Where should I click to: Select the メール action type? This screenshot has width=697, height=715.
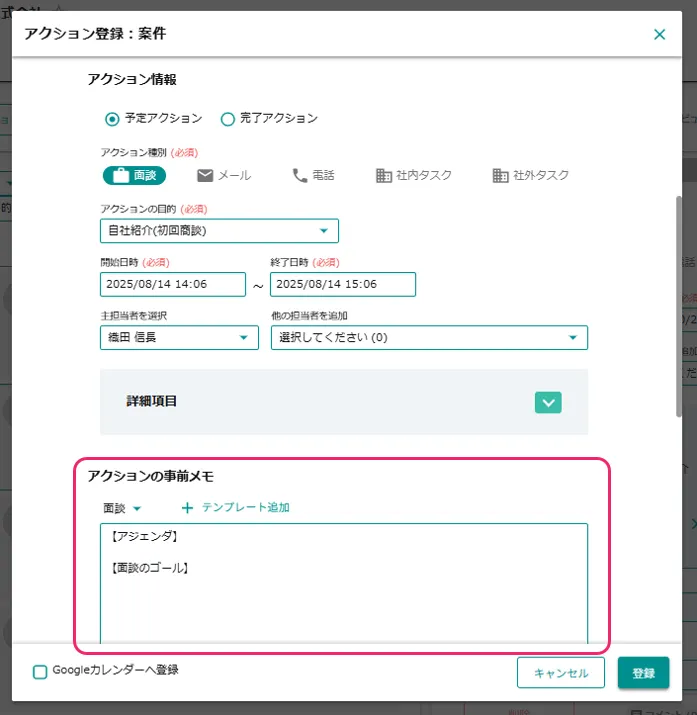223,175
